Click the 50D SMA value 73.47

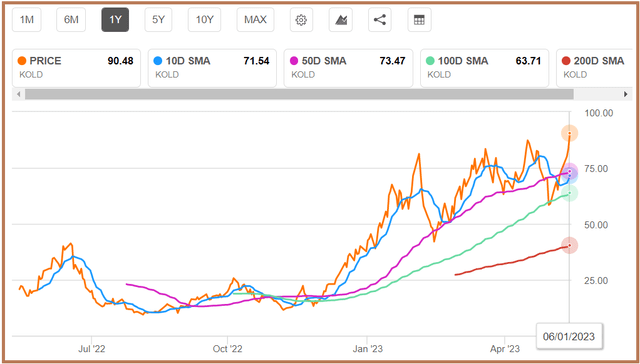coord(392,61)
